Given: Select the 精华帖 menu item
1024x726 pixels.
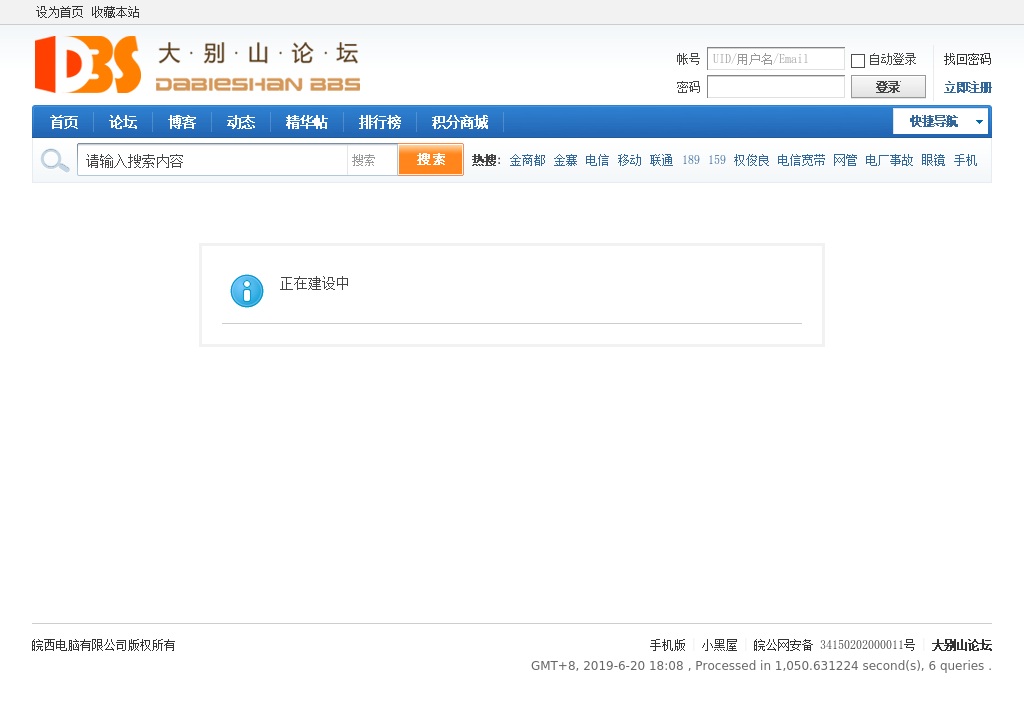Looking at the screenshot, I should (x=306, y=122).
